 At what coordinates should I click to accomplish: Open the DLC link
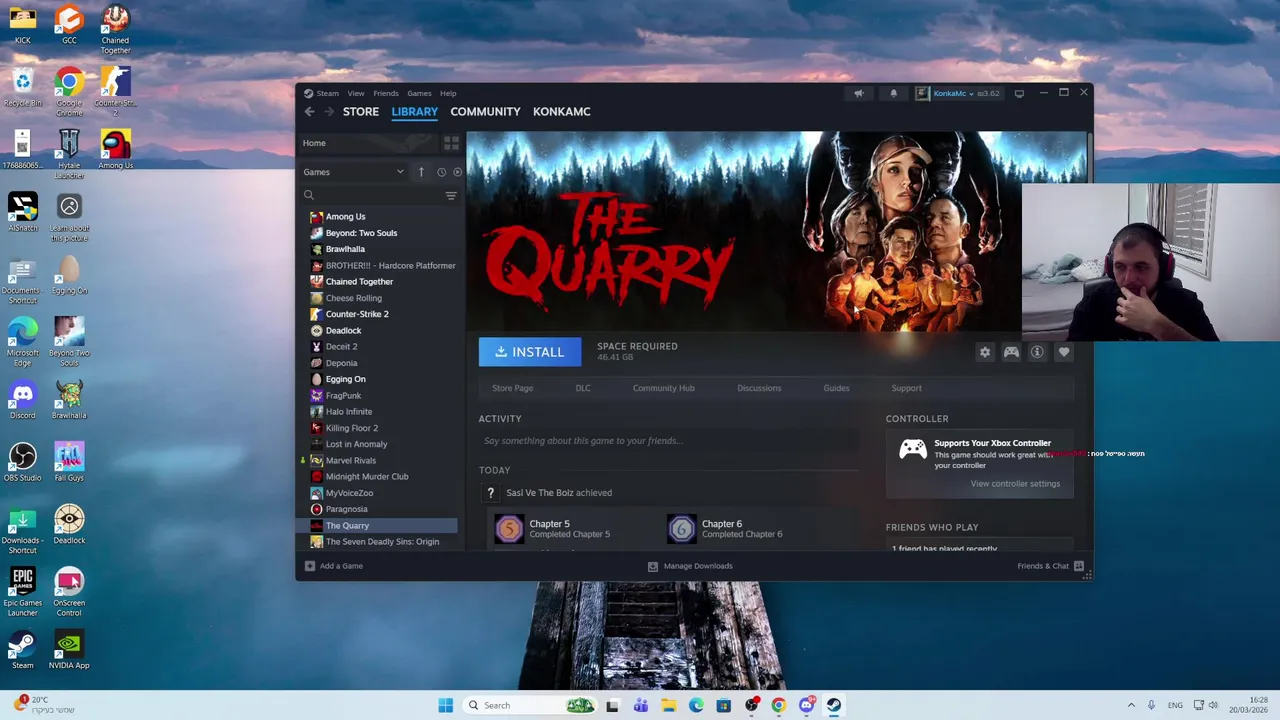coord(583,388)
